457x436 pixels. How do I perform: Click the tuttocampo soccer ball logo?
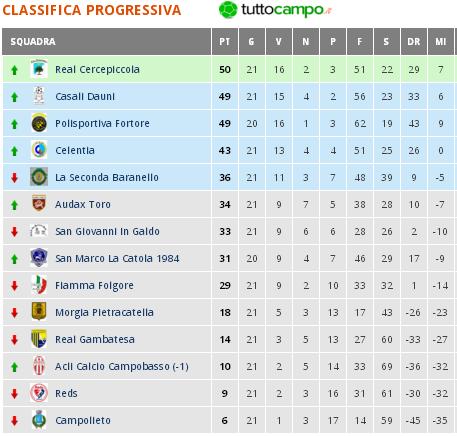click(228, 10)
